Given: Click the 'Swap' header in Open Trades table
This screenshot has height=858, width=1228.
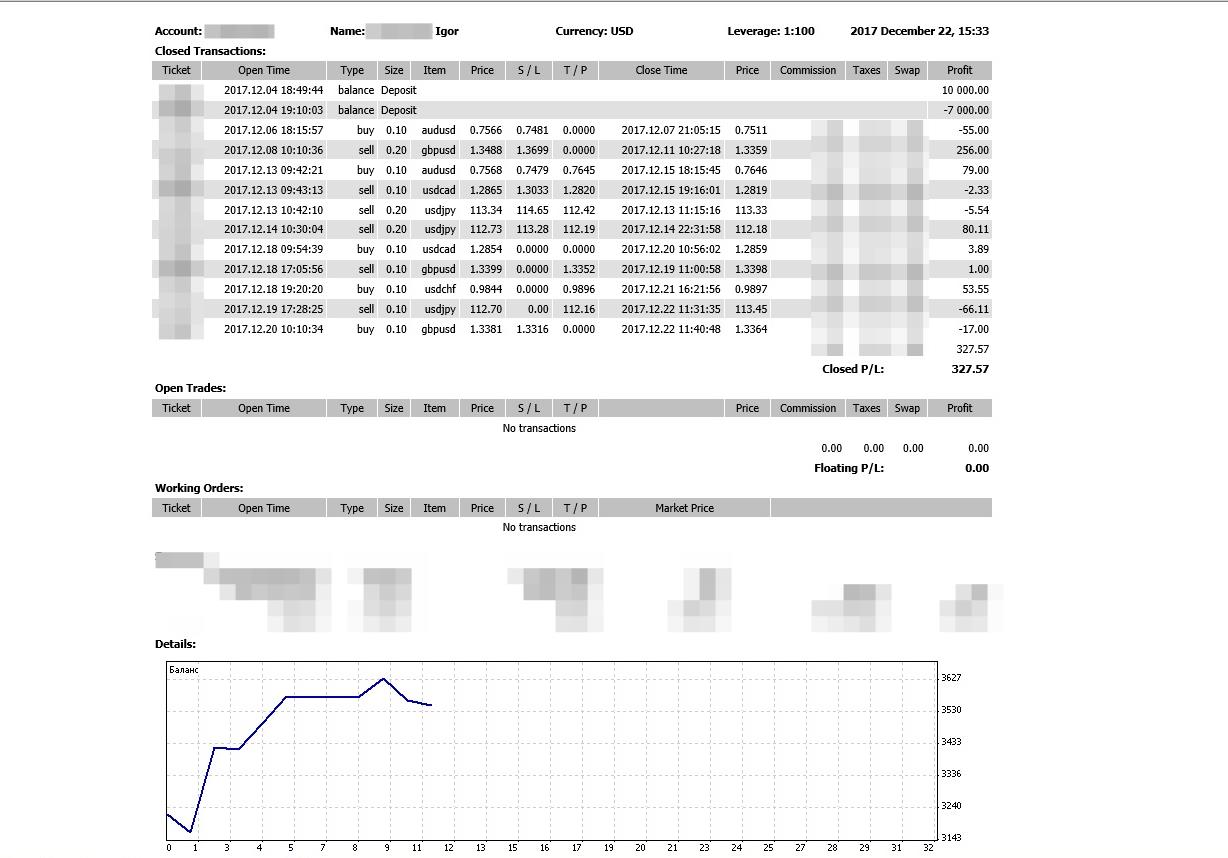Looking at the screenshot, I should tap(907, 408).
